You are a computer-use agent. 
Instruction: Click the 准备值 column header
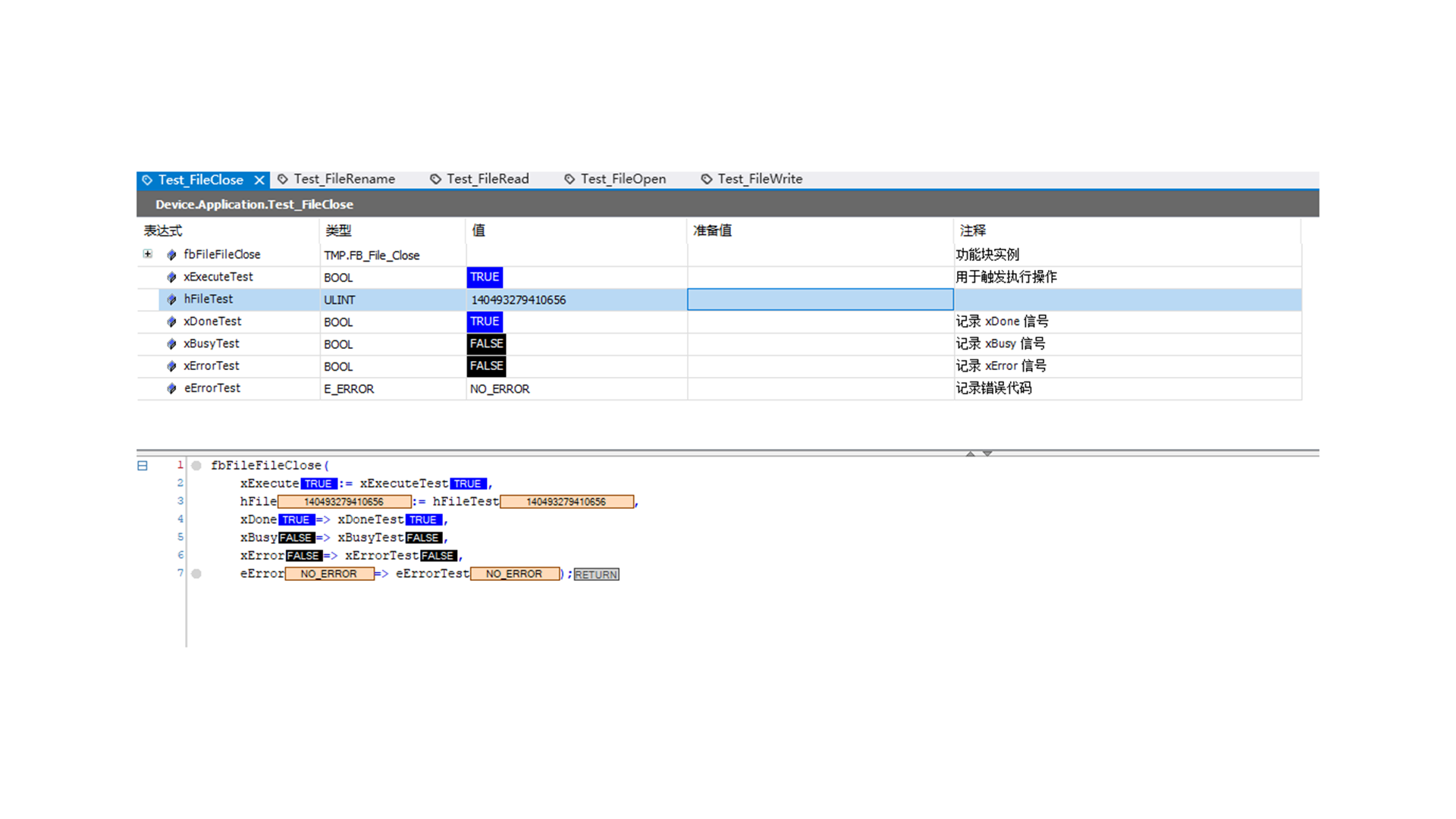pyautogui.click(x=712, y=231)
